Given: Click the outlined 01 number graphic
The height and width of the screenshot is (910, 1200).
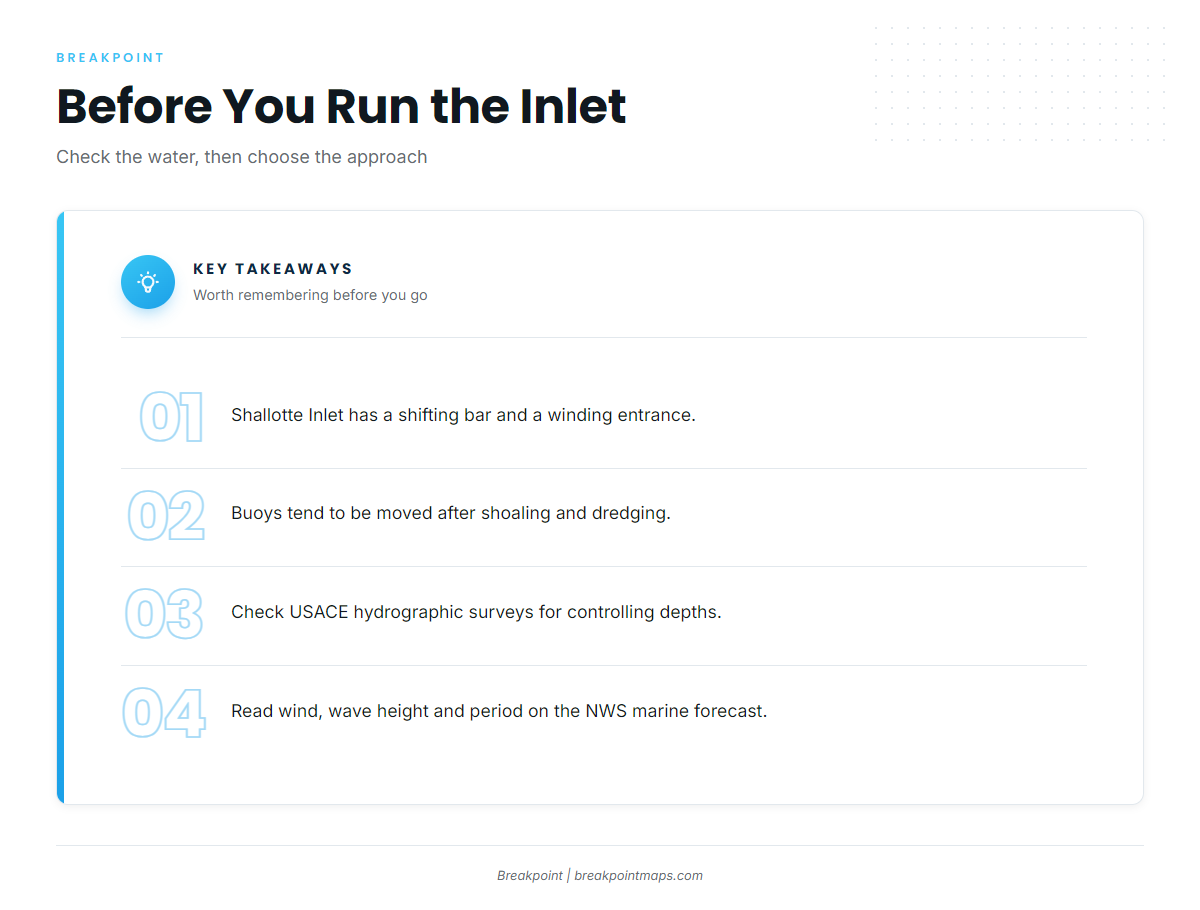Looking at the screenshot, I should (x=171, y=417).
